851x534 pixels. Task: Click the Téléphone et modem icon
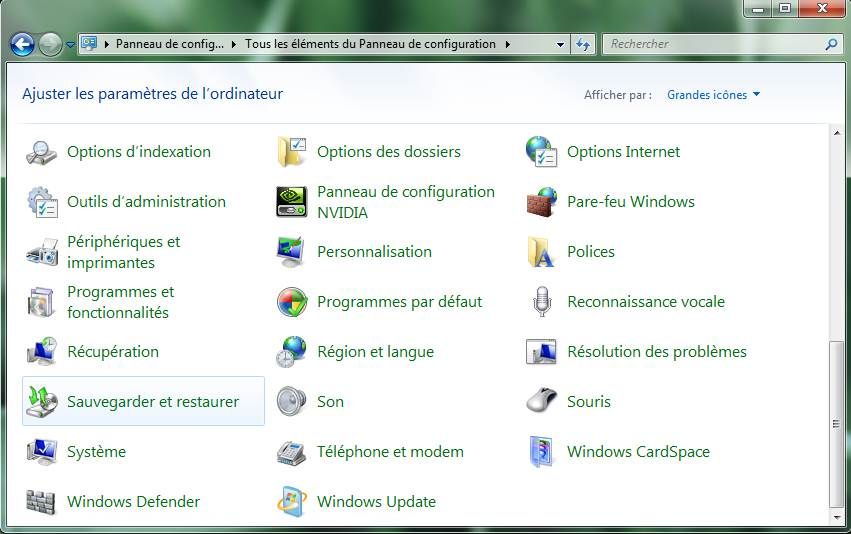pyautogui.click(x=291, y=452)
